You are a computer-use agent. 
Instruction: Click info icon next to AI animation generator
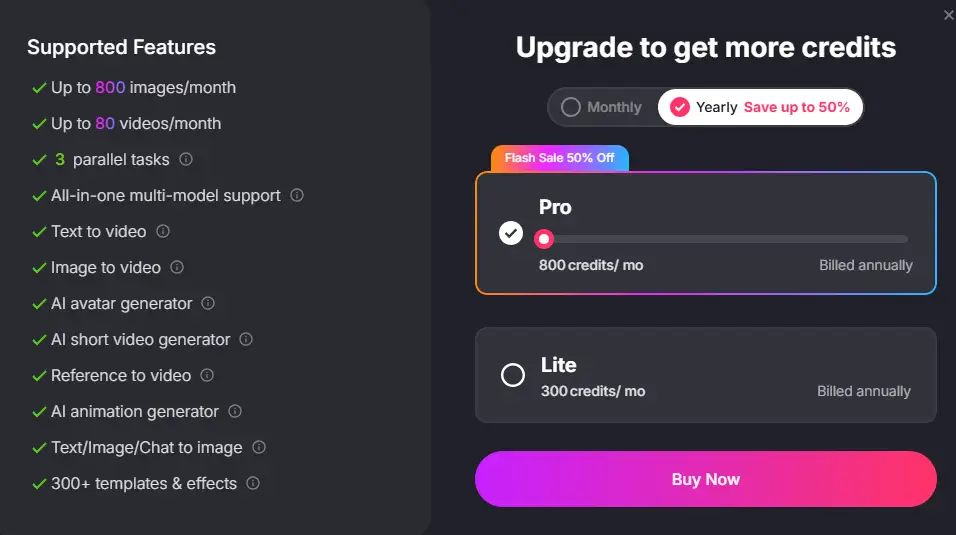point(235,411)
